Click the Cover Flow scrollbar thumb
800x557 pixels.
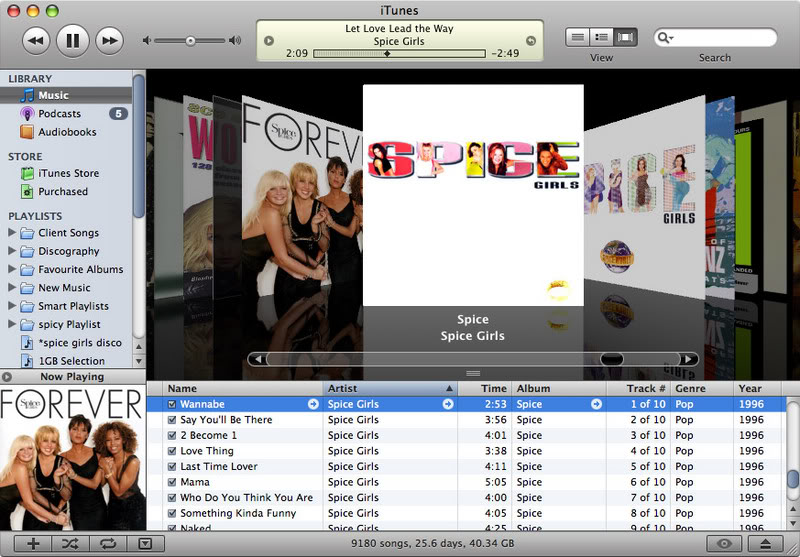(612, 359)
